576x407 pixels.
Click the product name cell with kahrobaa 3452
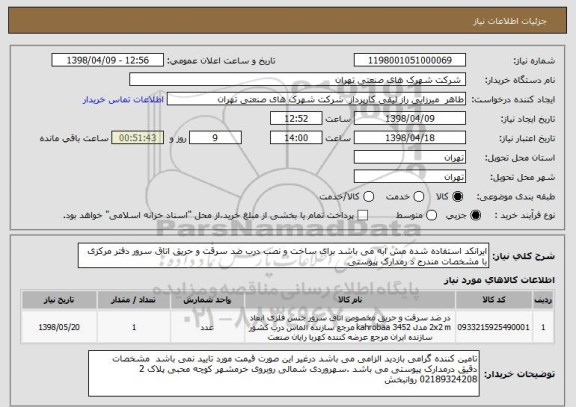pyautogui.click(x=350, y=327)
